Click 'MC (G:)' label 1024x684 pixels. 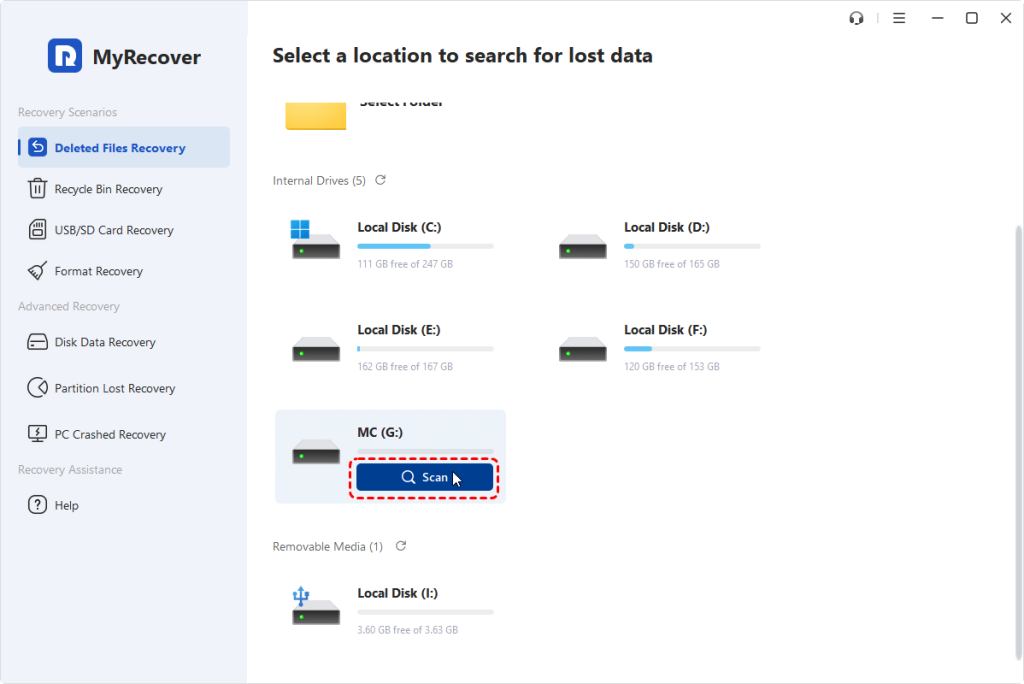[380, 432]
